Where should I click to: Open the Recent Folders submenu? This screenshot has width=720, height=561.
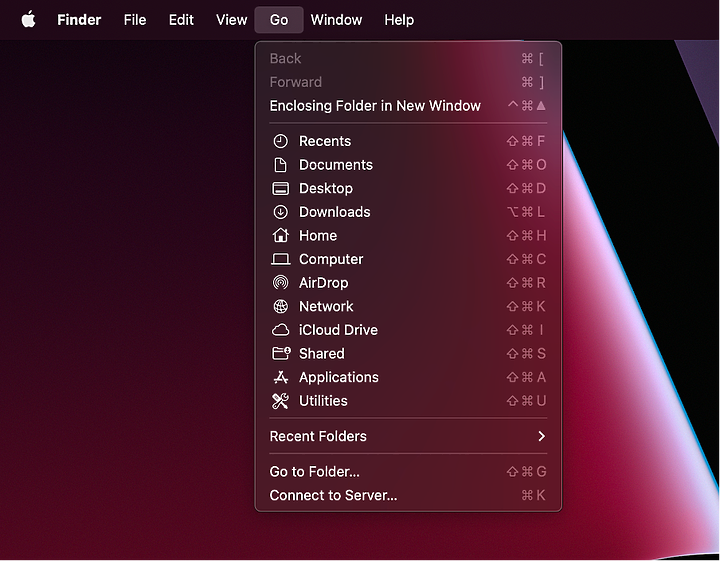click(x=408, y=436)
